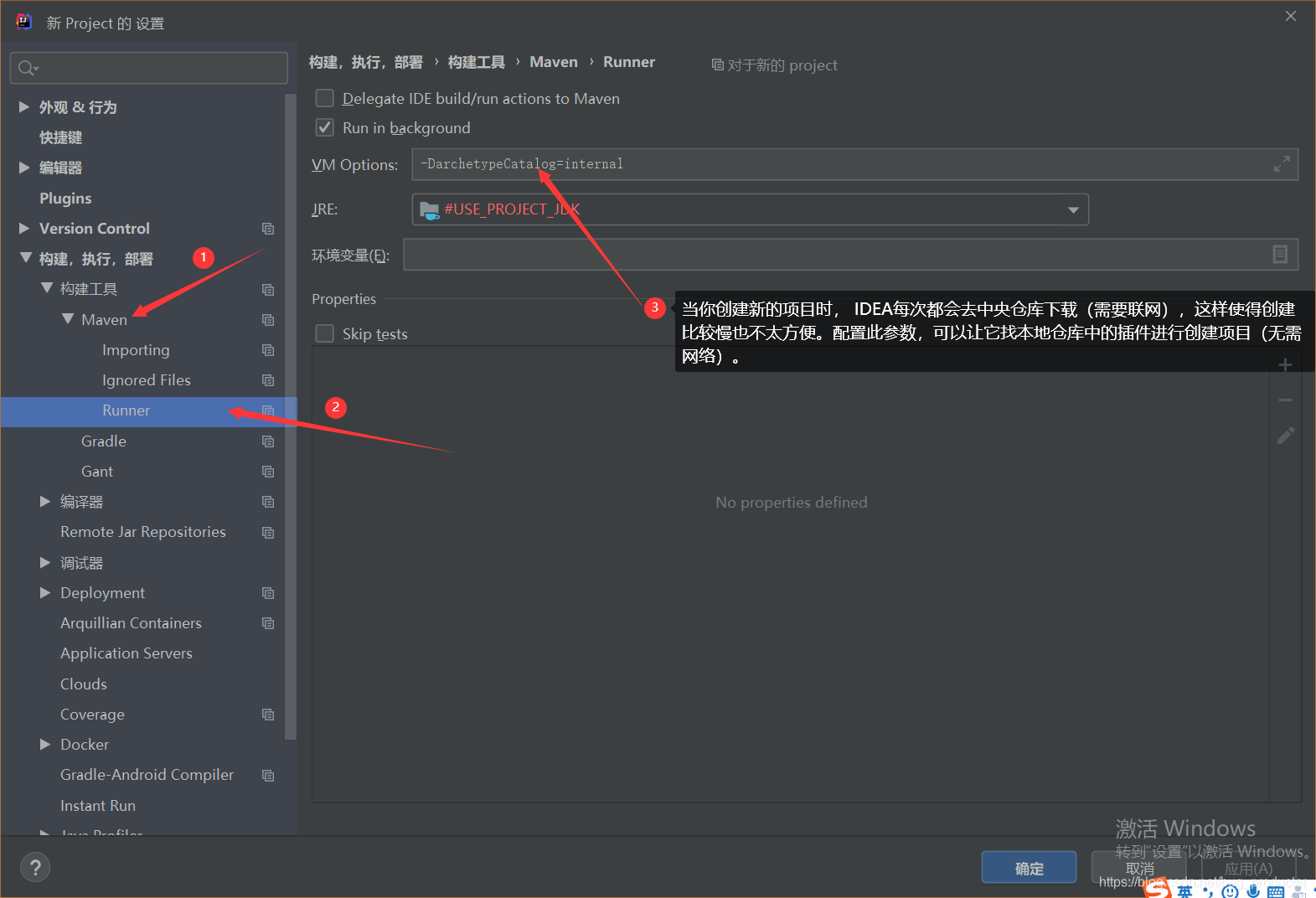Image resolution: width=1316 pixels, height=898 pixels.
Task: Collapse the 构建工具 node
Action: (x=47, y=288)
